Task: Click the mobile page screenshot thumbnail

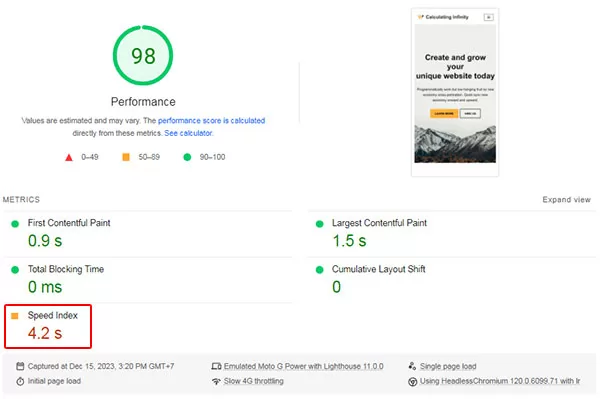Action: (x=455, y=92)
